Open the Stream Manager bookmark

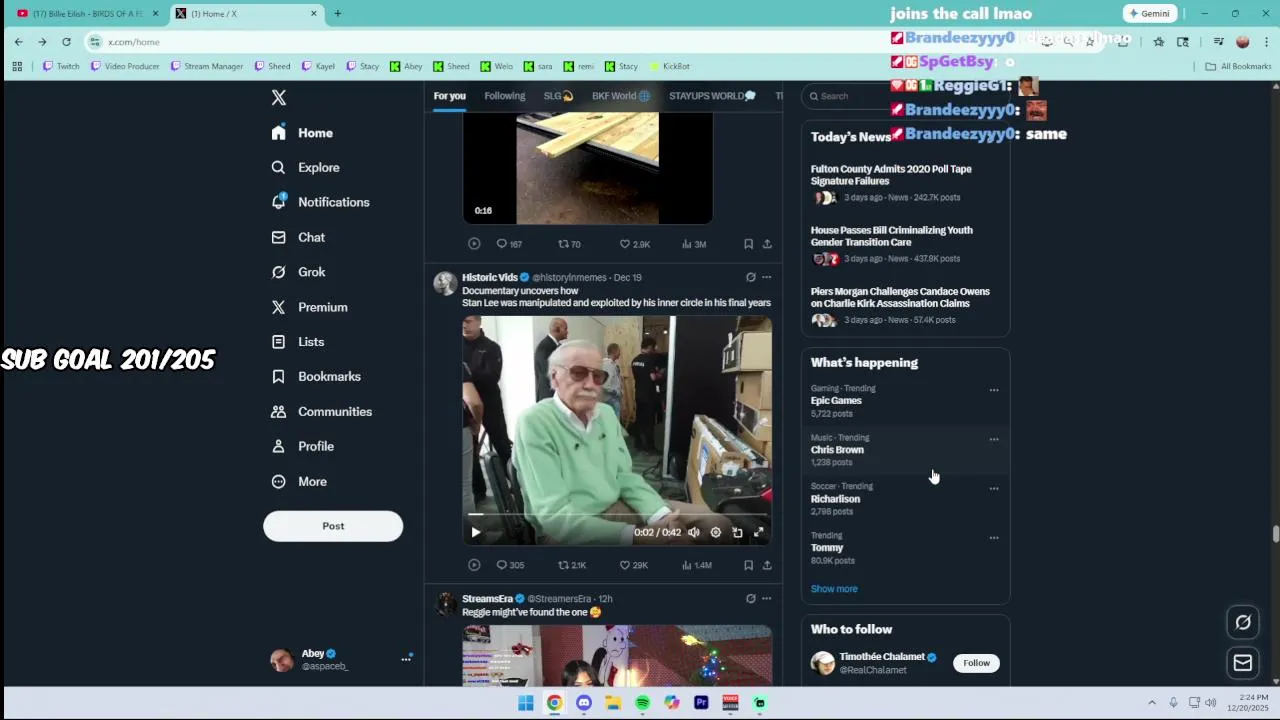(207, 66)
